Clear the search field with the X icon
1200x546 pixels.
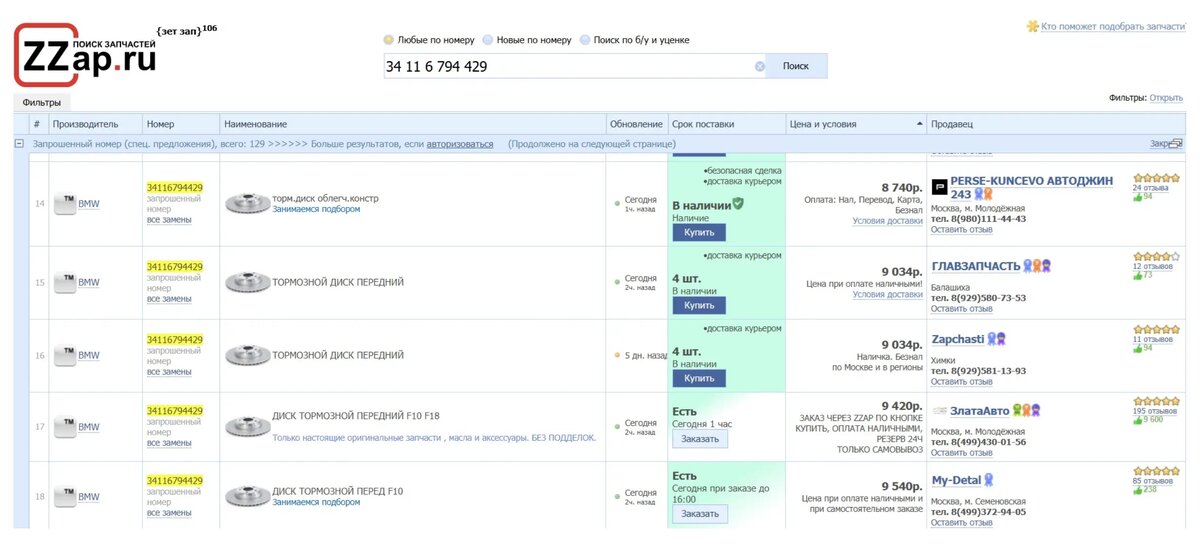coord(759,67)
